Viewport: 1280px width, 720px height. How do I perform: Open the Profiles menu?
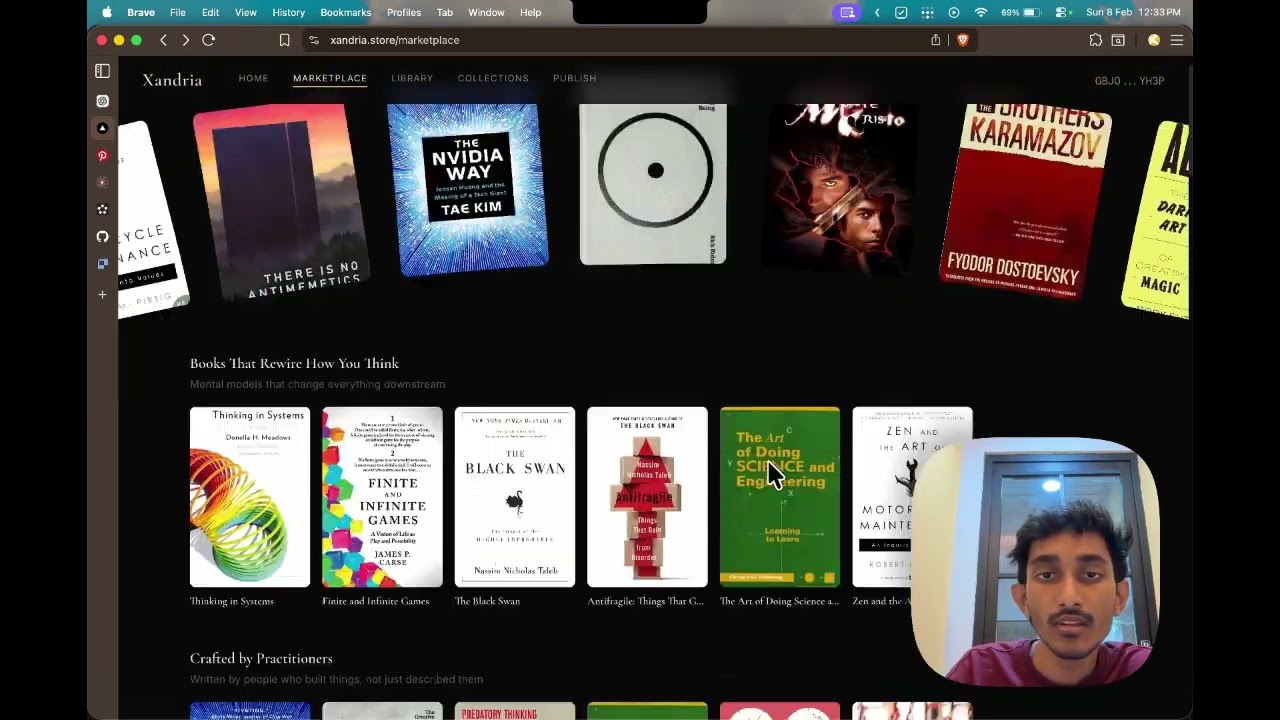click(404, 13)
